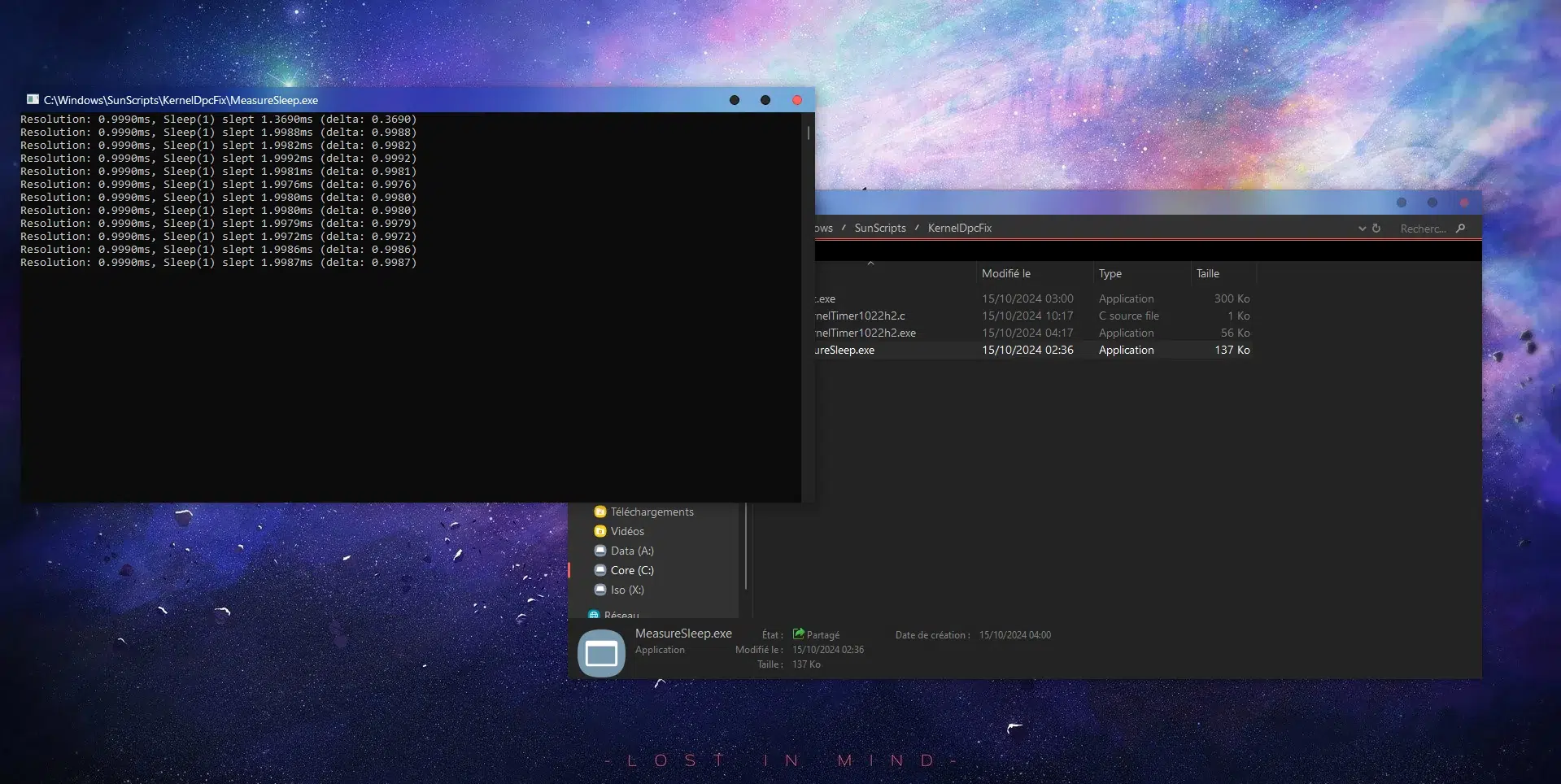Click the search magnifier icon

pos(1462,229)
